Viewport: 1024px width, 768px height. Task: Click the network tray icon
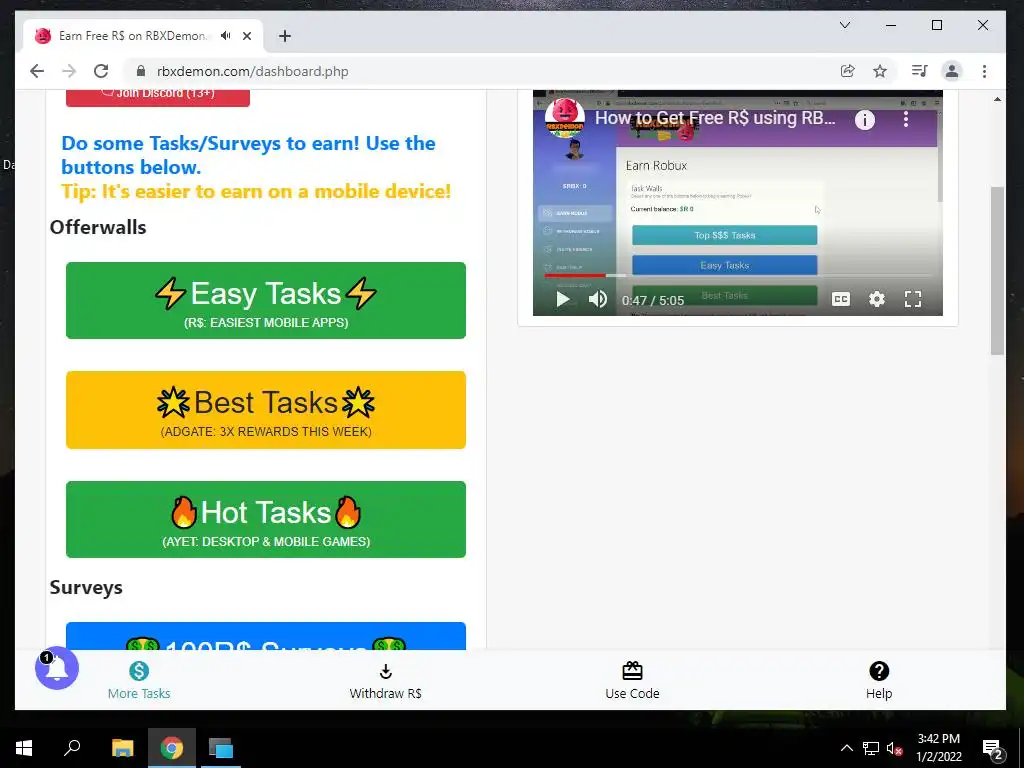(871, 748)
